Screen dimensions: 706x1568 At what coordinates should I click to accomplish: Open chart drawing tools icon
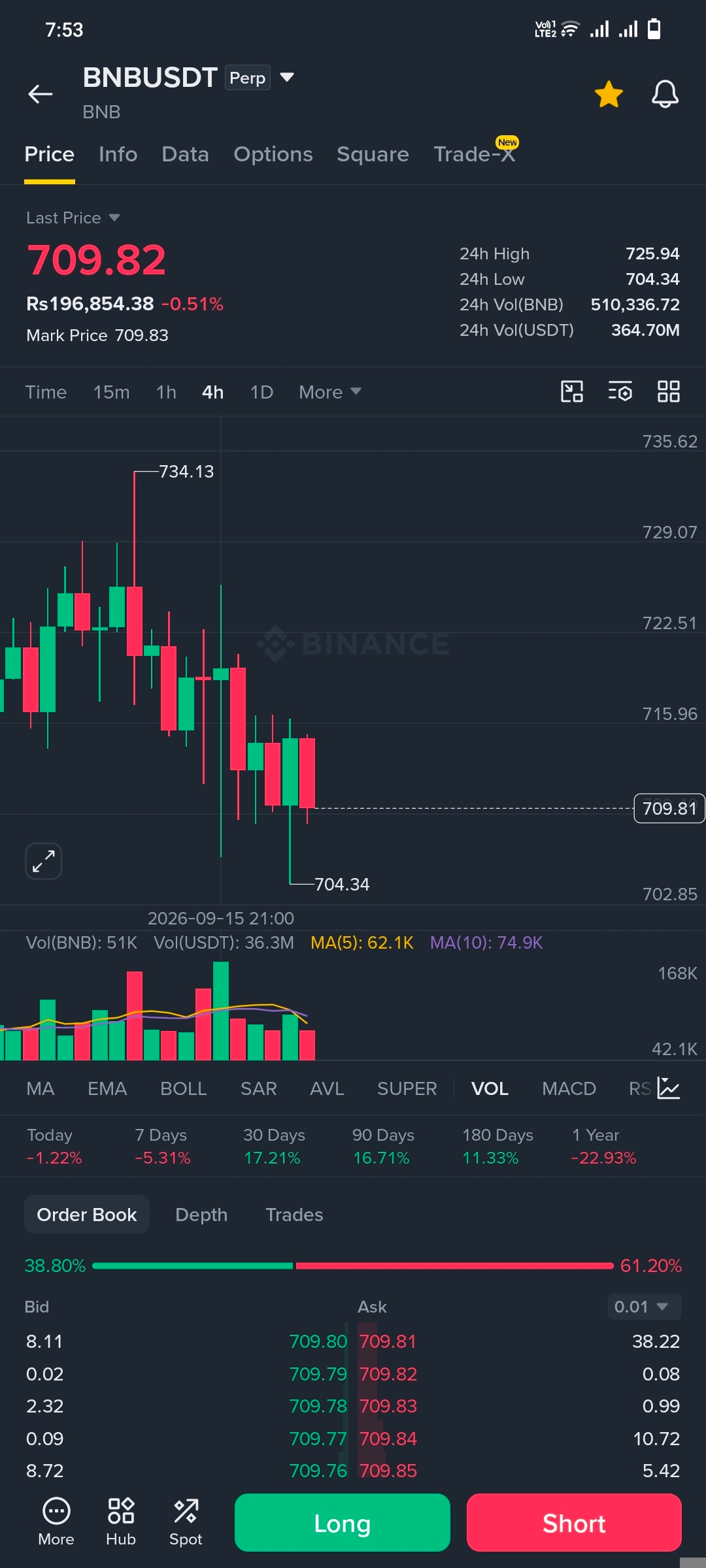[572, 391]
